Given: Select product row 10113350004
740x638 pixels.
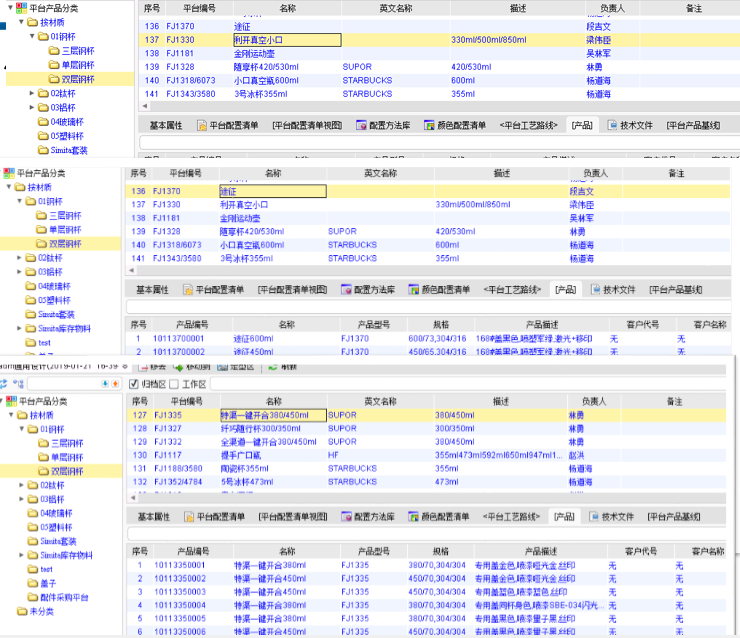Looking at the screenshot, I should pyautogui.click(x=175, y=605).
